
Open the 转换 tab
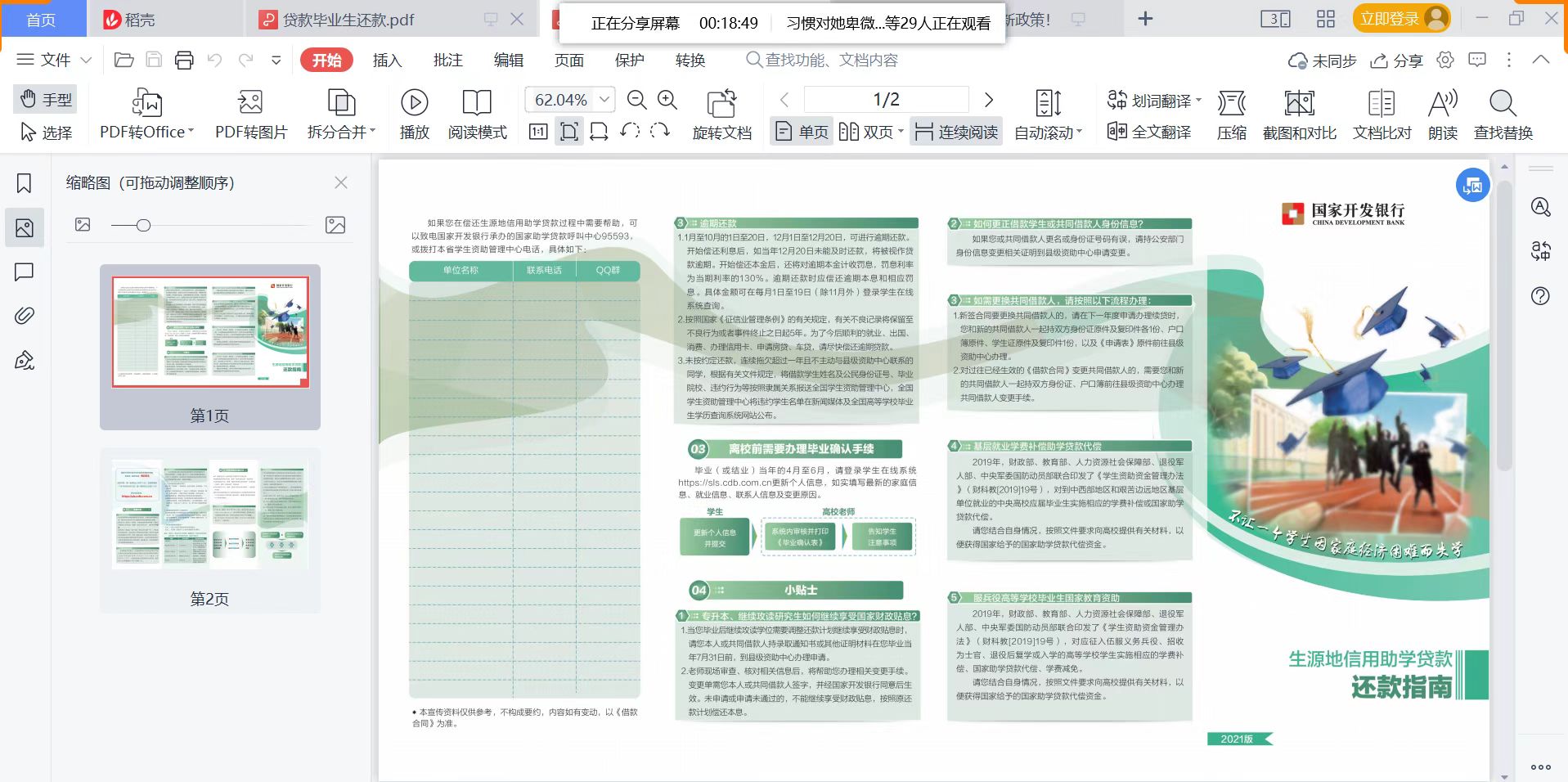[x=690, y=60]
